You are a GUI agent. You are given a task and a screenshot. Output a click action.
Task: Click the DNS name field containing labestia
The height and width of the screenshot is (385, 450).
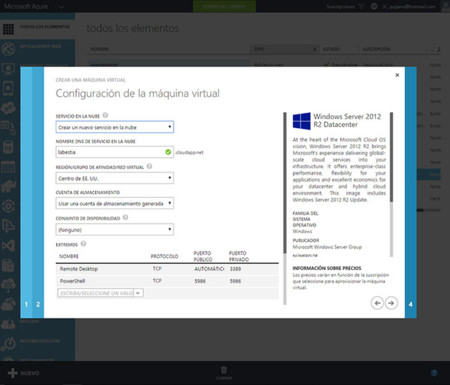click(x=115, y=152)
